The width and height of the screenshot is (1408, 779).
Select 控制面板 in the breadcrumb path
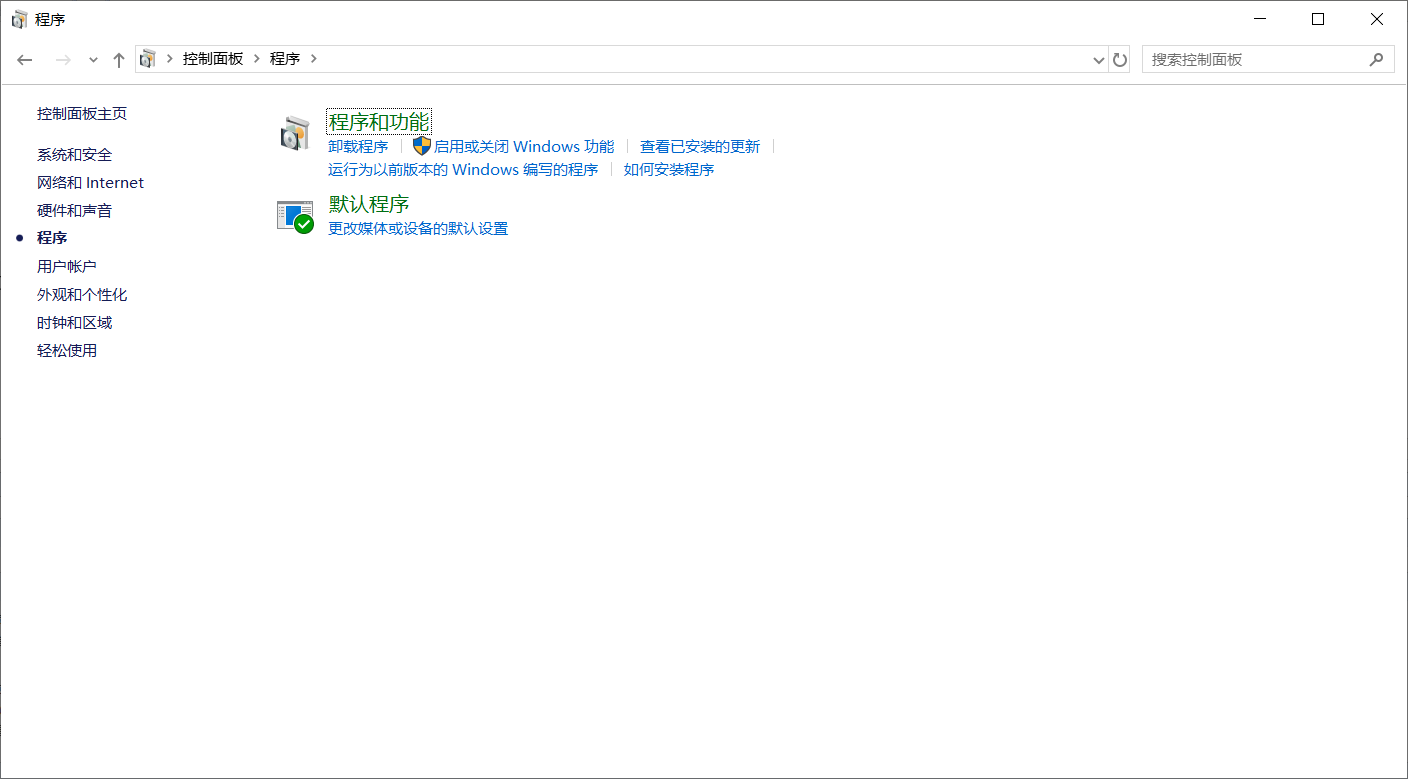213,59
